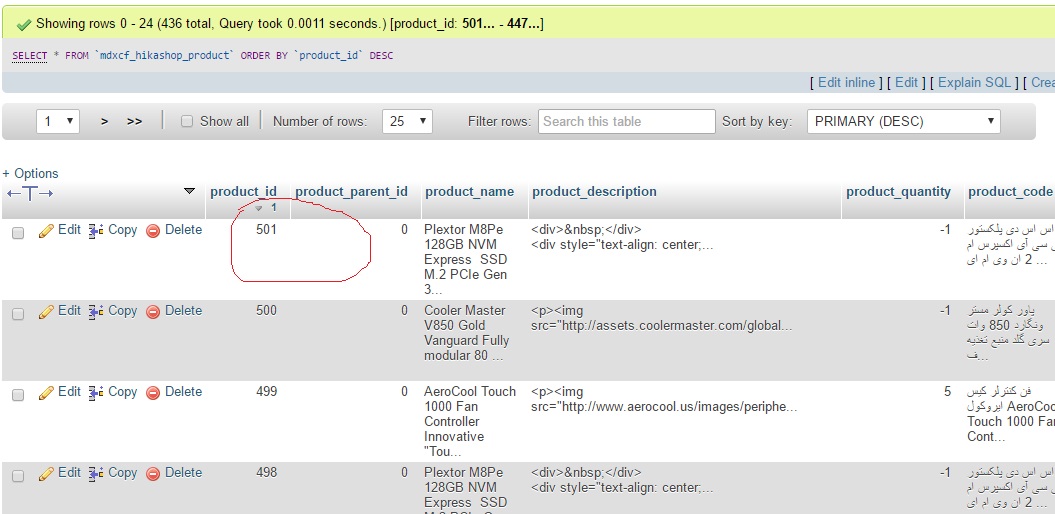Click the quantity value 5 for product 499
Viewport: 1055px width, 514px height.
[947, 392]
